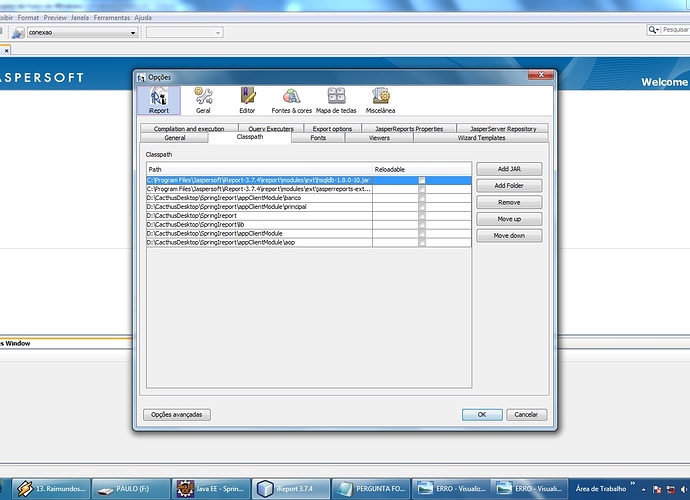
Task: Switch to the General tab
Action: click(x=175, y=138)
